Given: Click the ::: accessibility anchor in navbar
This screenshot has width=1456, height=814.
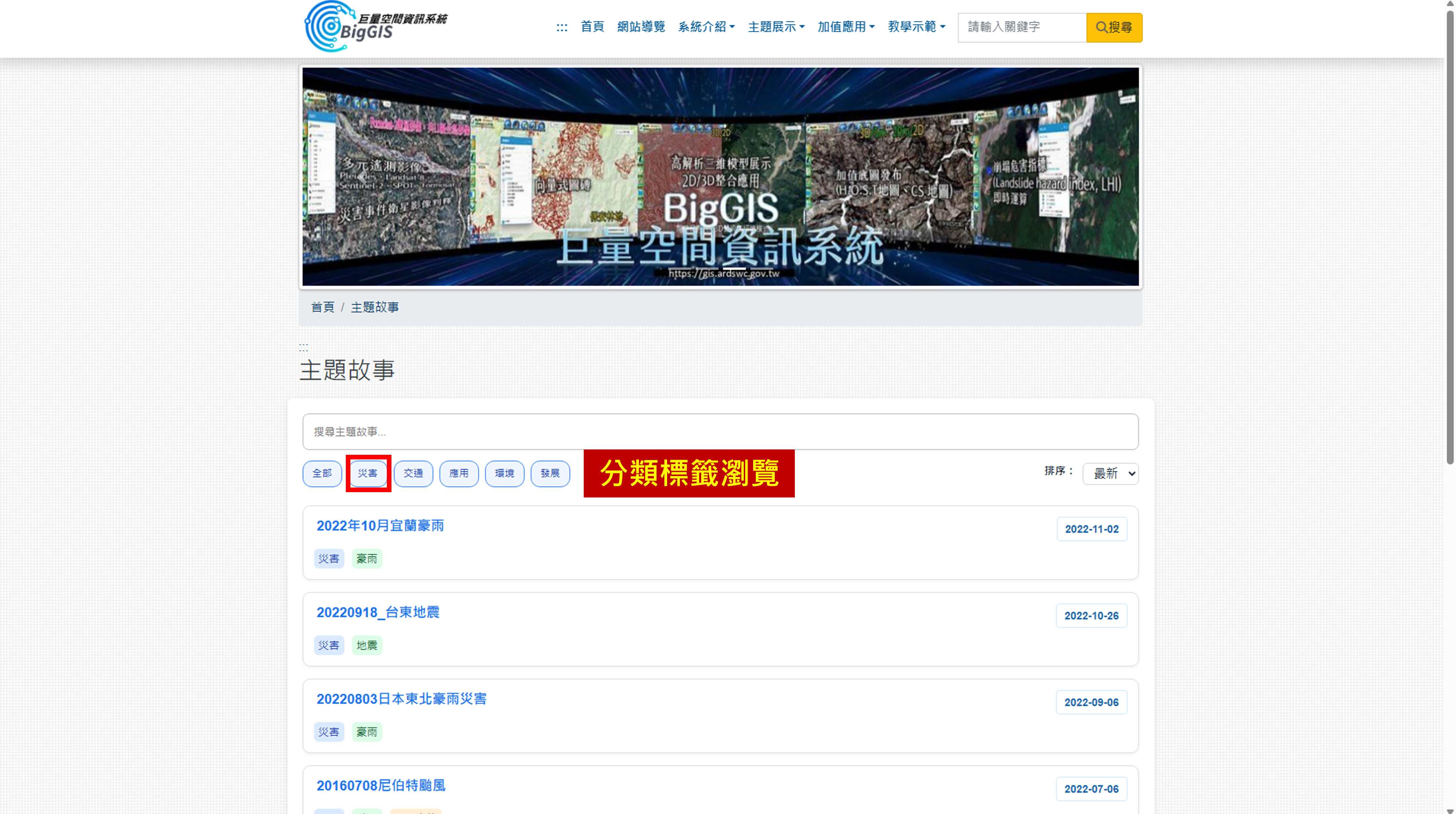Looking at the screenshot, I should 561,27.
